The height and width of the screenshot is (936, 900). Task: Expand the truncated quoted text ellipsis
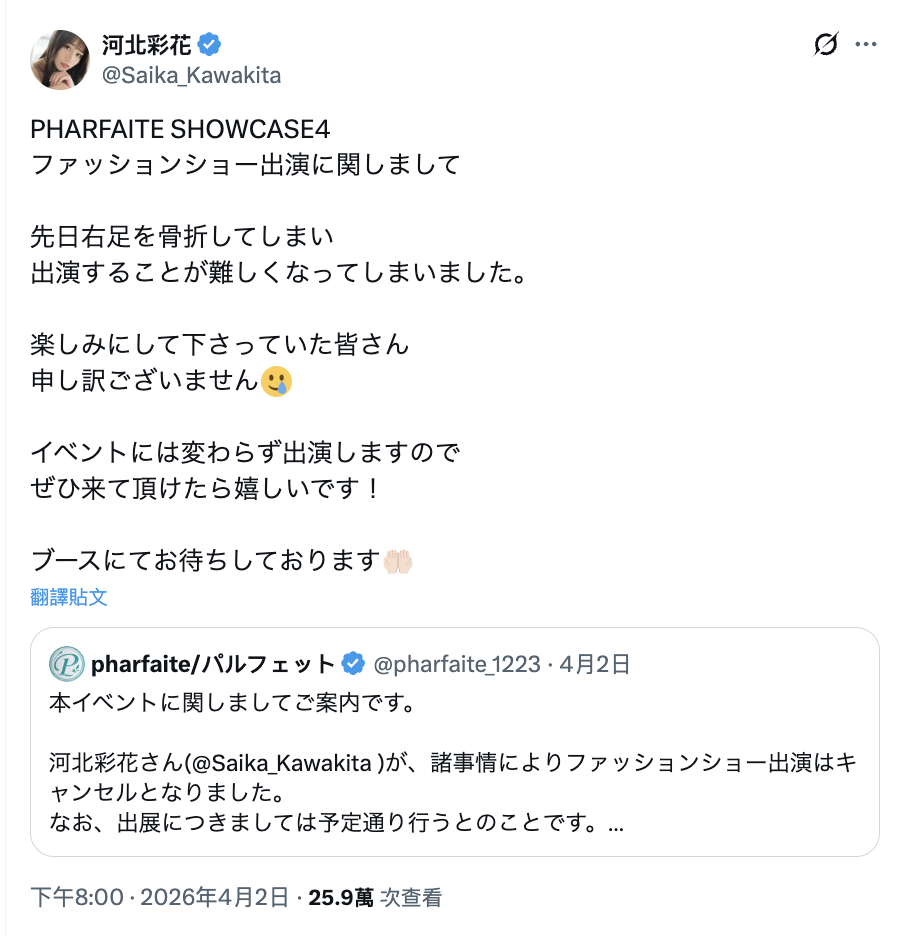tap(616, 826)
